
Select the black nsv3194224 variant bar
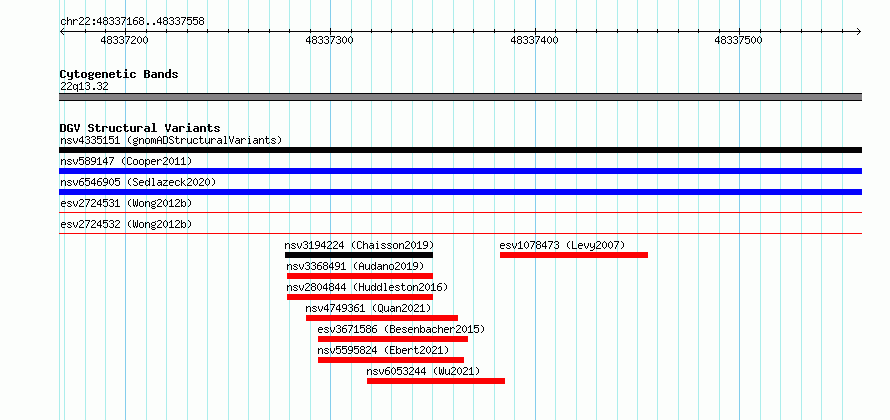359,255
